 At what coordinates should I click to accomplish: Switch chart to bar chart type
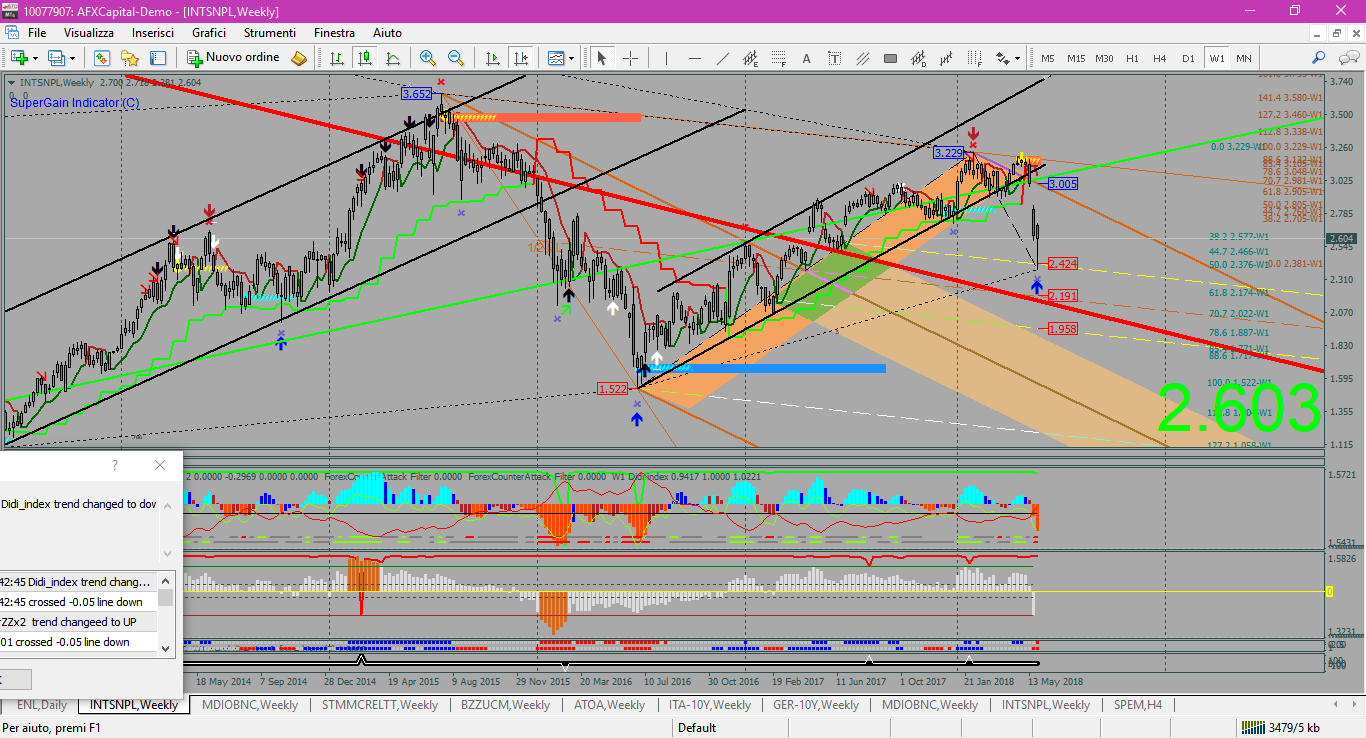coord(337,58)
